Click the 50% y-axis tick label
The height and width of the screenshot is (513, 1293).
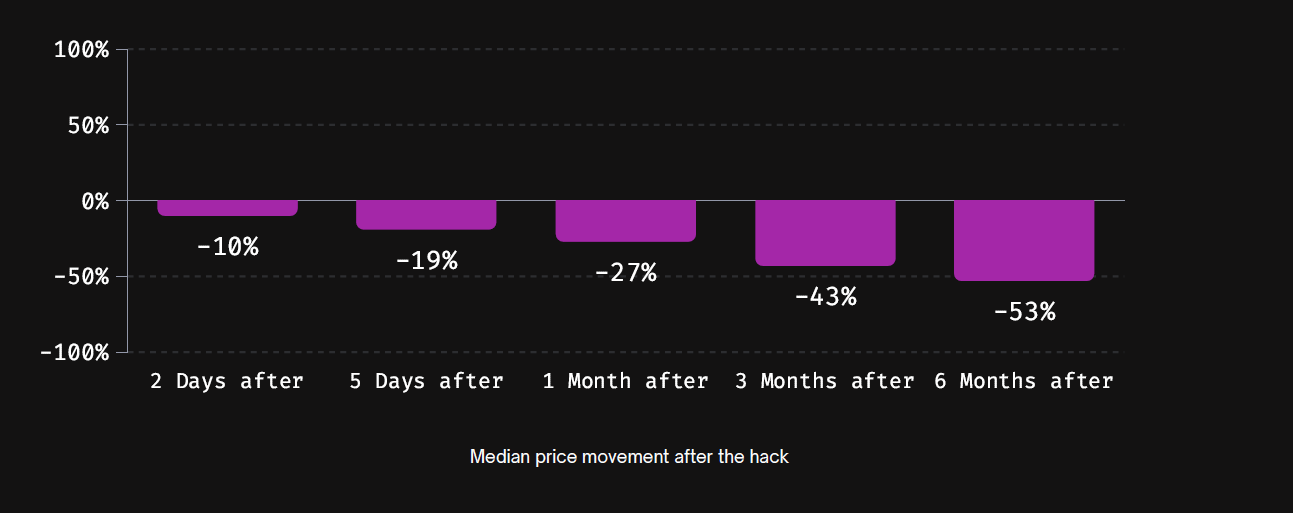tap(88, 125)
